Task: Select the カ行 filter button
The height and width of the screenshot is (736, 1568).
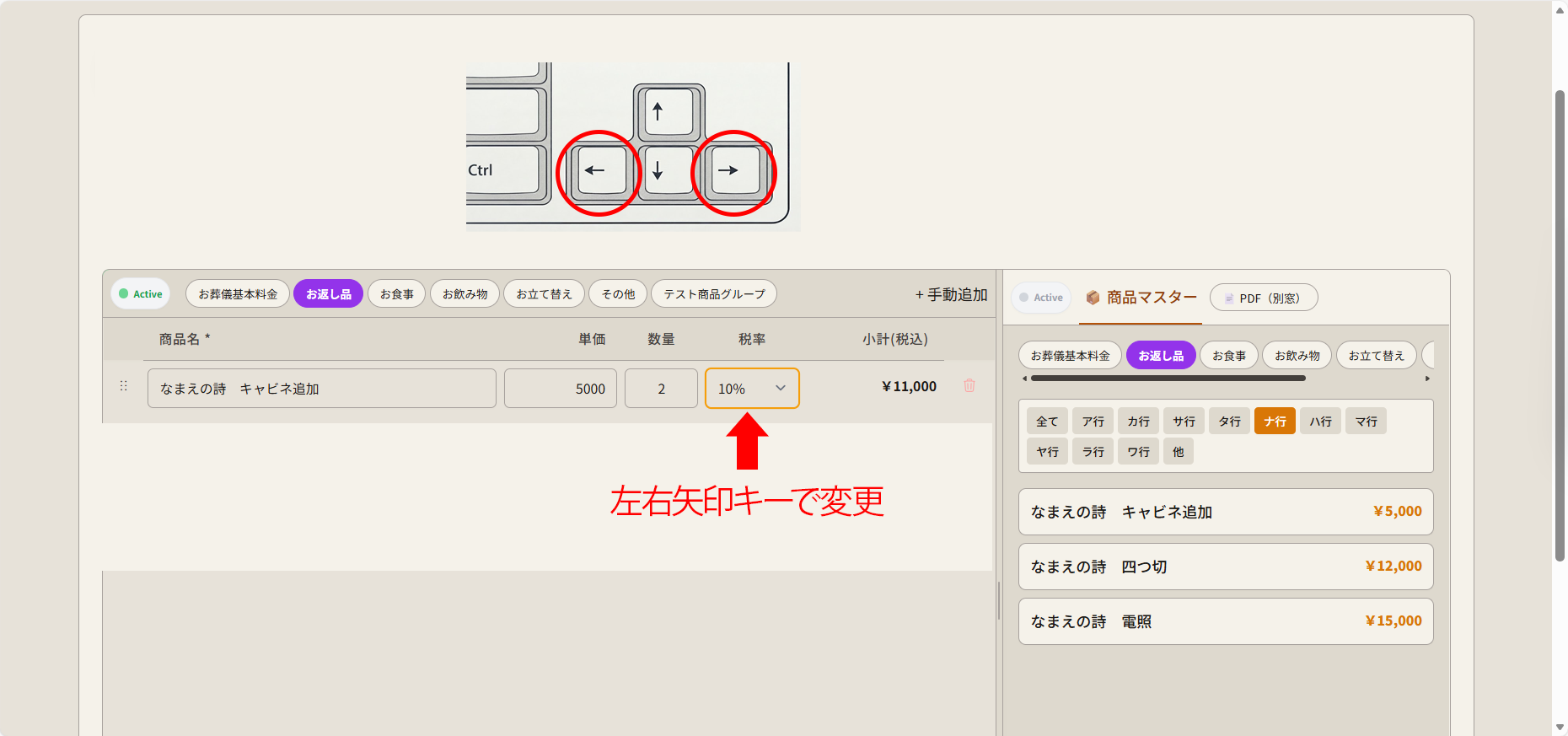Action: (1138, 422)
